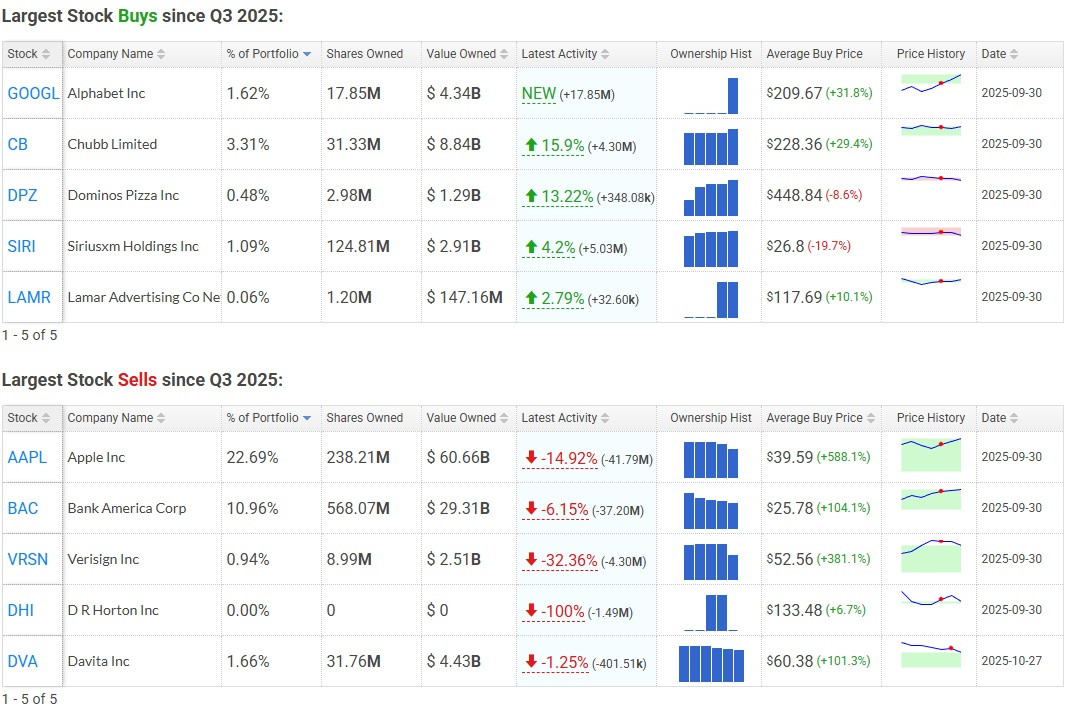This screenshot has width=1079, height=709.
Task: Click Apple price history sparkline chart
Action: point(930,456)
